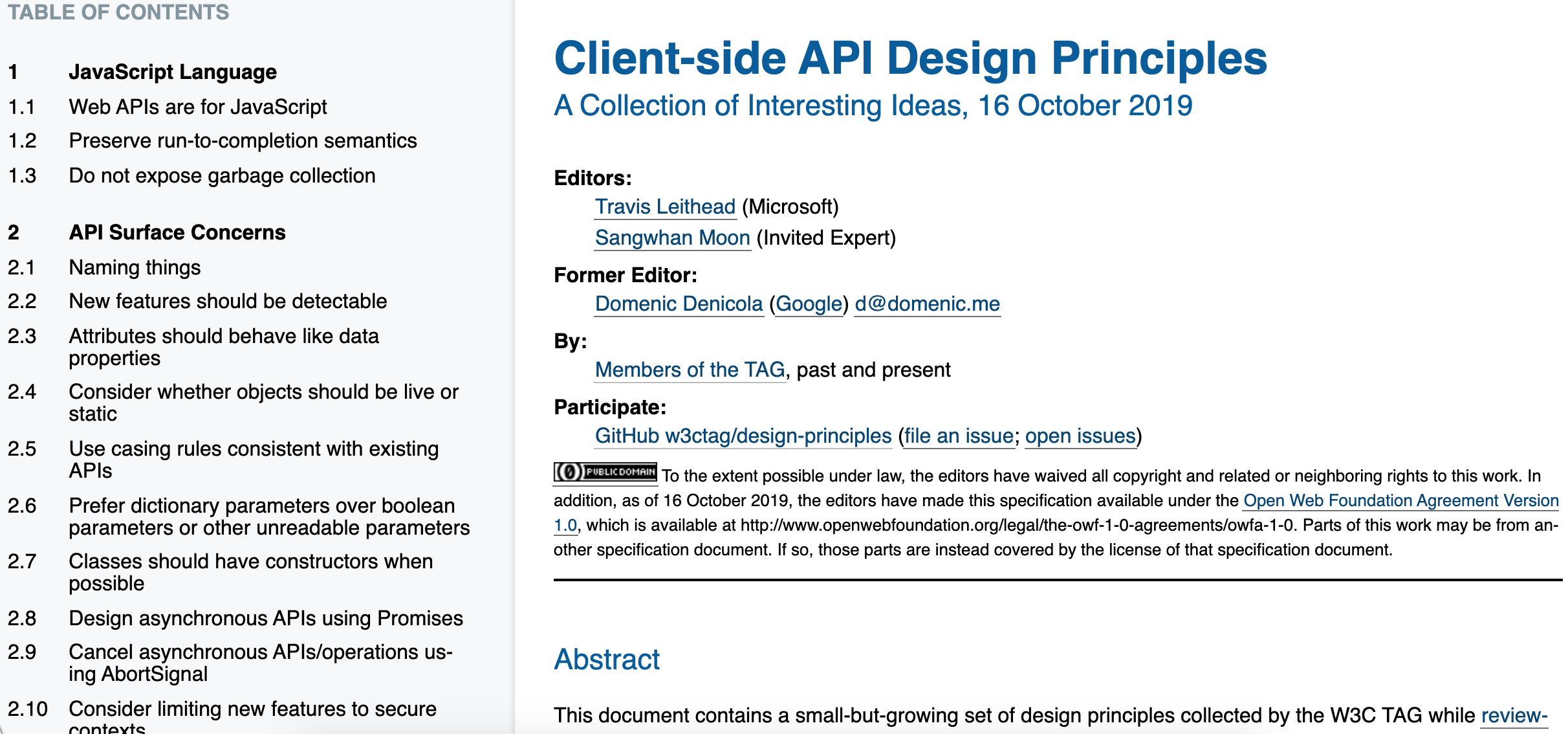Open the Naming things contents entry

135,267
